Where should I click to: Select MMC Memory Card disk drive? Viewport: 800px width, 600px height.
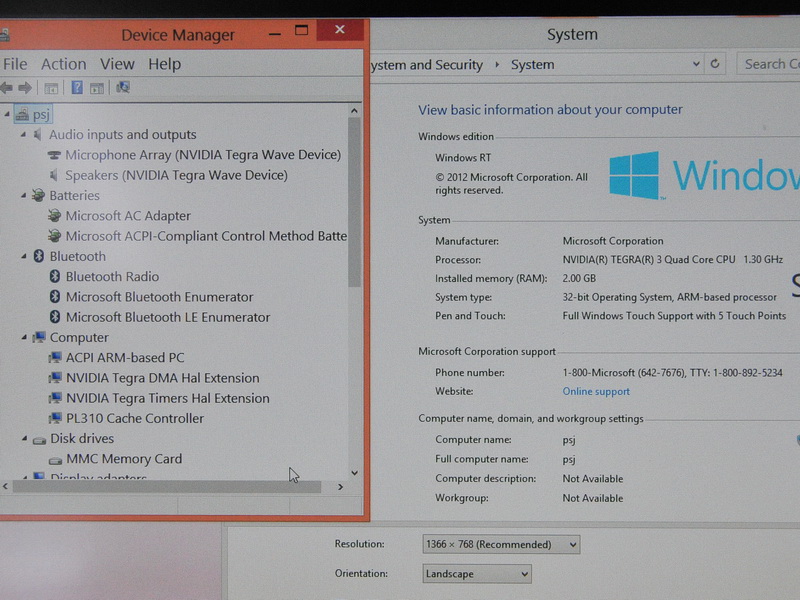click(x=124, y=459)
